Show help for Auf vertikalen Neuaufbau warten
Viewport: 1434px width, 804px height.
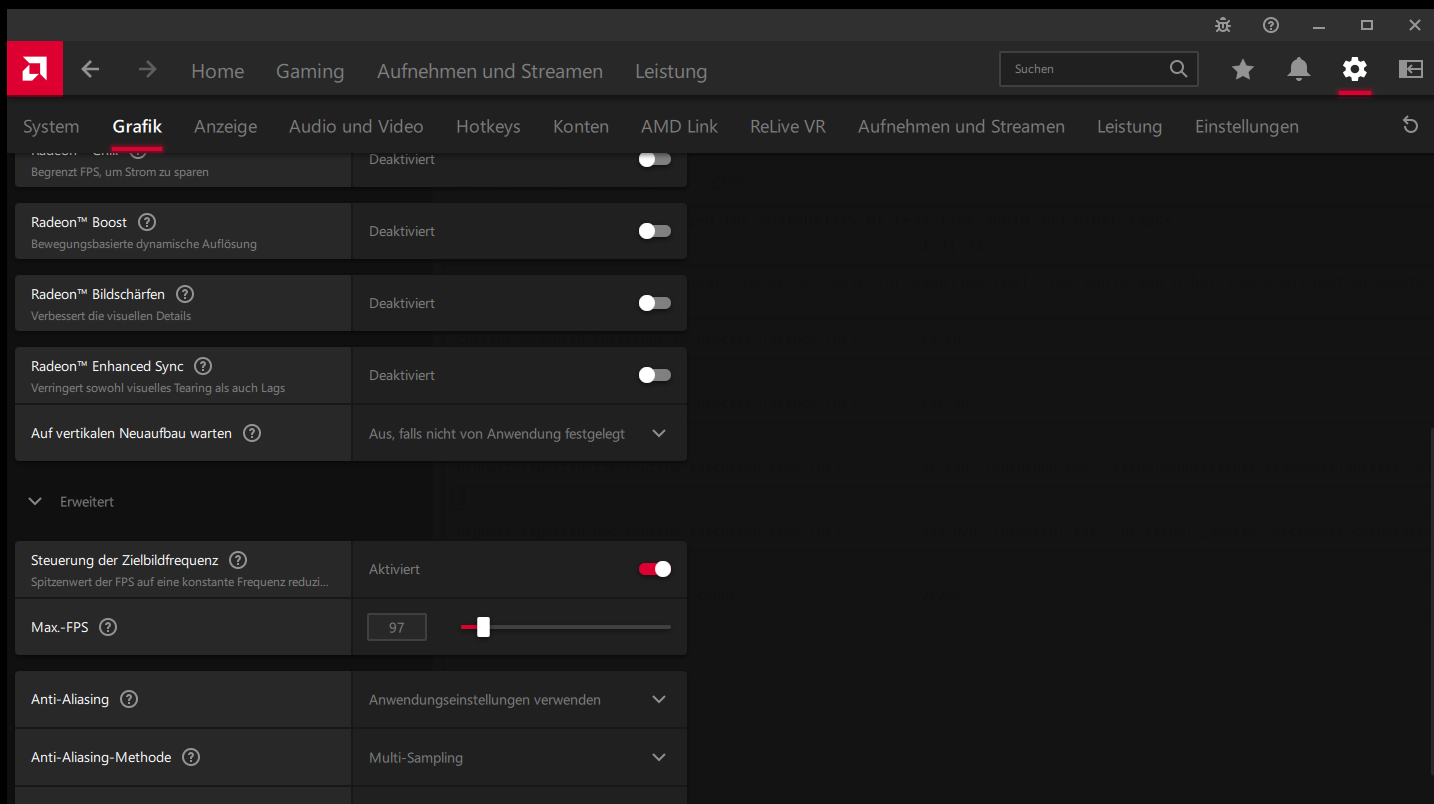[x=252, y=433]
